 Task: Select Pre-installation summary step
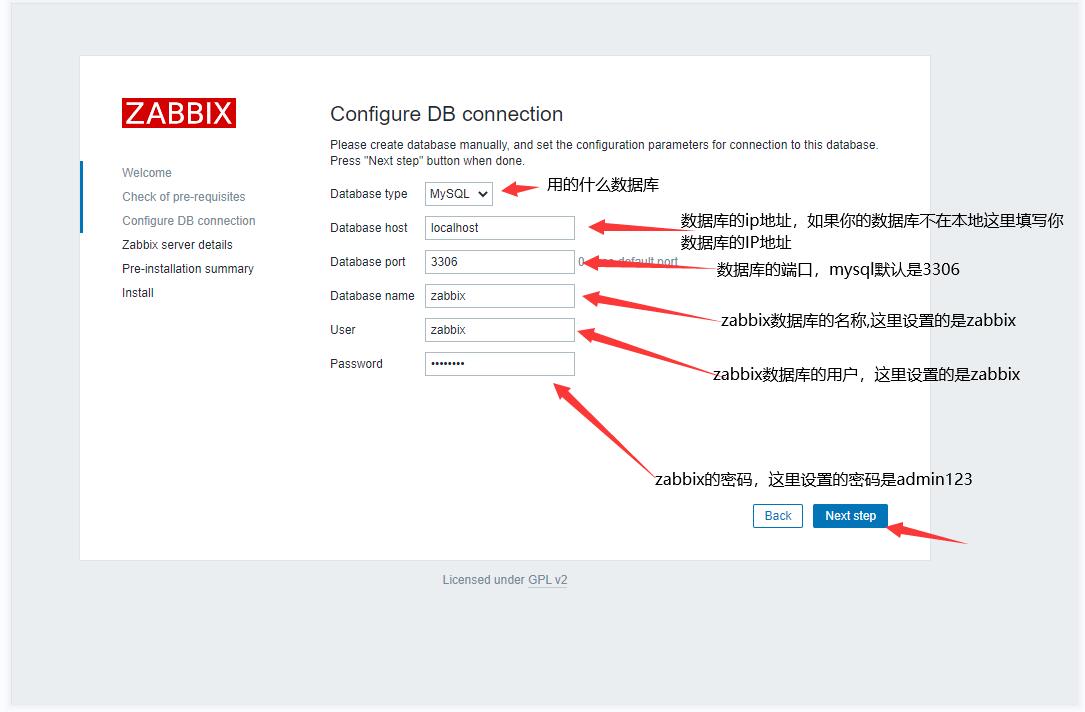coord(188,268)
